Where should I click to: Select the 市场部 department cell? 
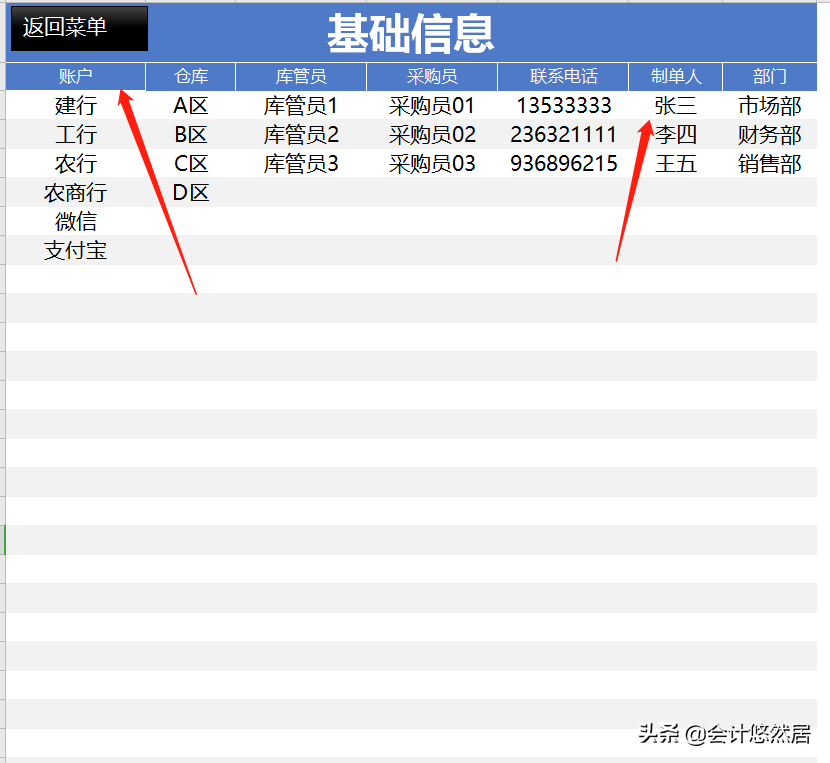(770, 105)
